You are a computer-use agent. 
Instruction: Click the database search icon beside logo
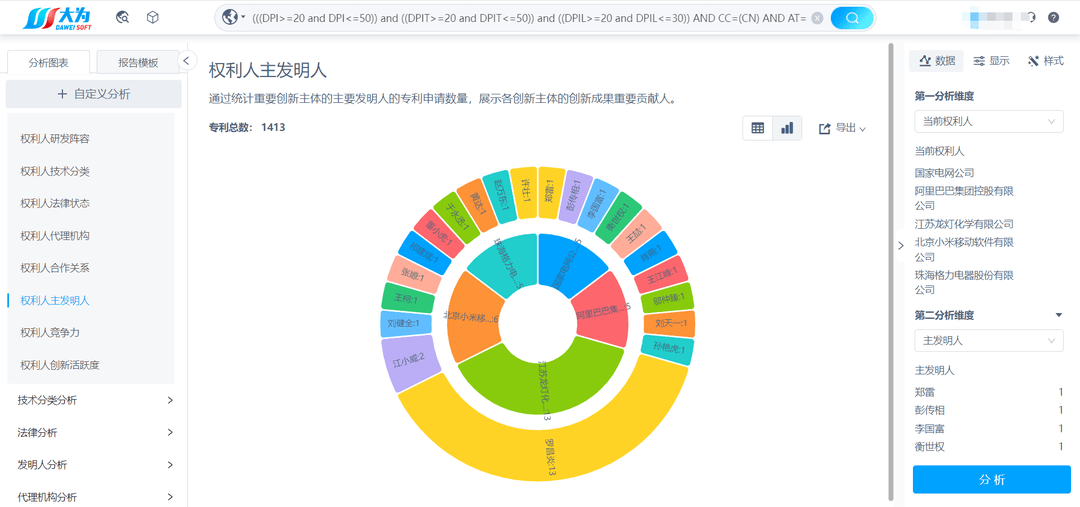pos(123,18)
